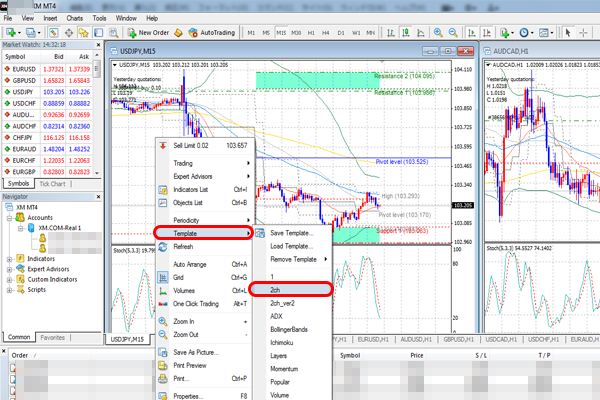
Task: Expand the Trading submenu arrow
Action: (248, 163)
